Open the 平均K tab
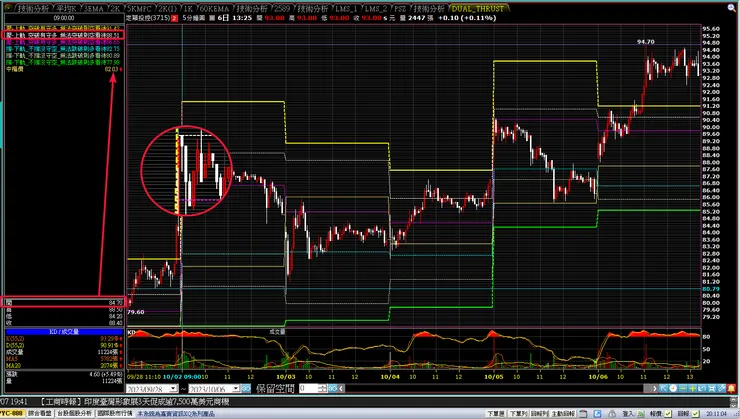740x419 pixels. pos(67,8)
